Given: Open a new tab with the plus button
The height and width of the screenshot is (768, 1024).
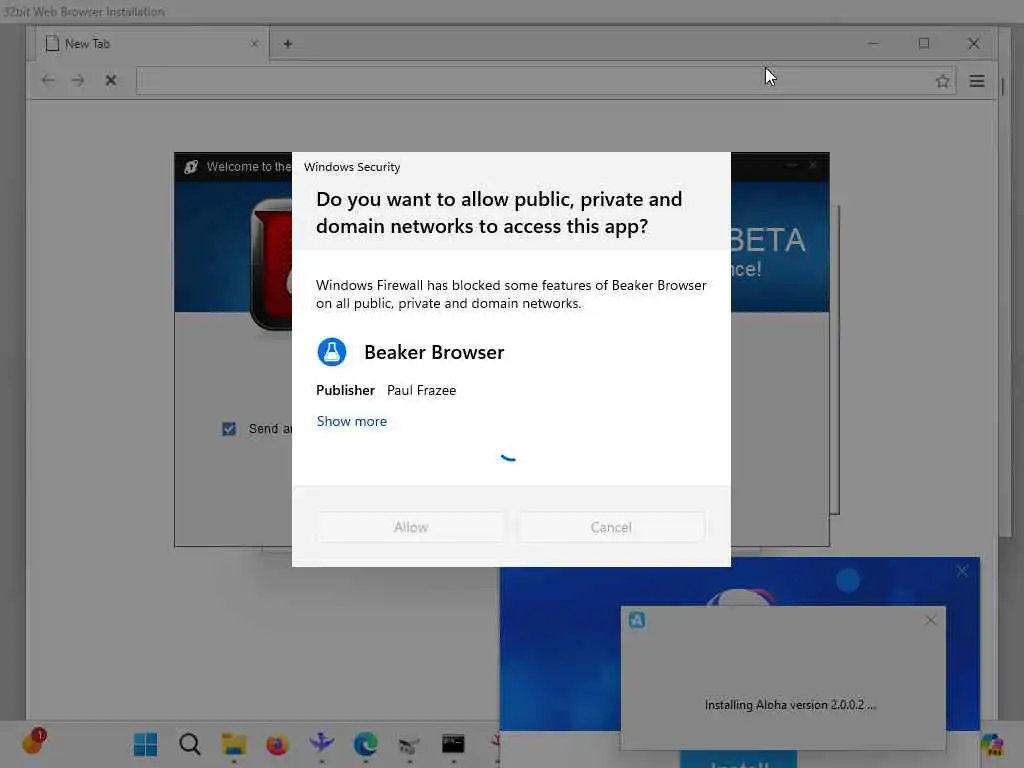Looking at the screenshot, I should pyautogui.click(x=287, y=44).
